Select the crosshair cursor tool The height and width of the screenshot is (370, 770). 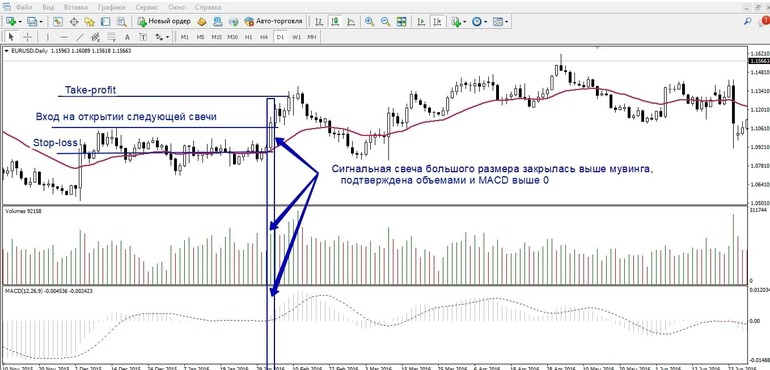[x=28, y=37]
